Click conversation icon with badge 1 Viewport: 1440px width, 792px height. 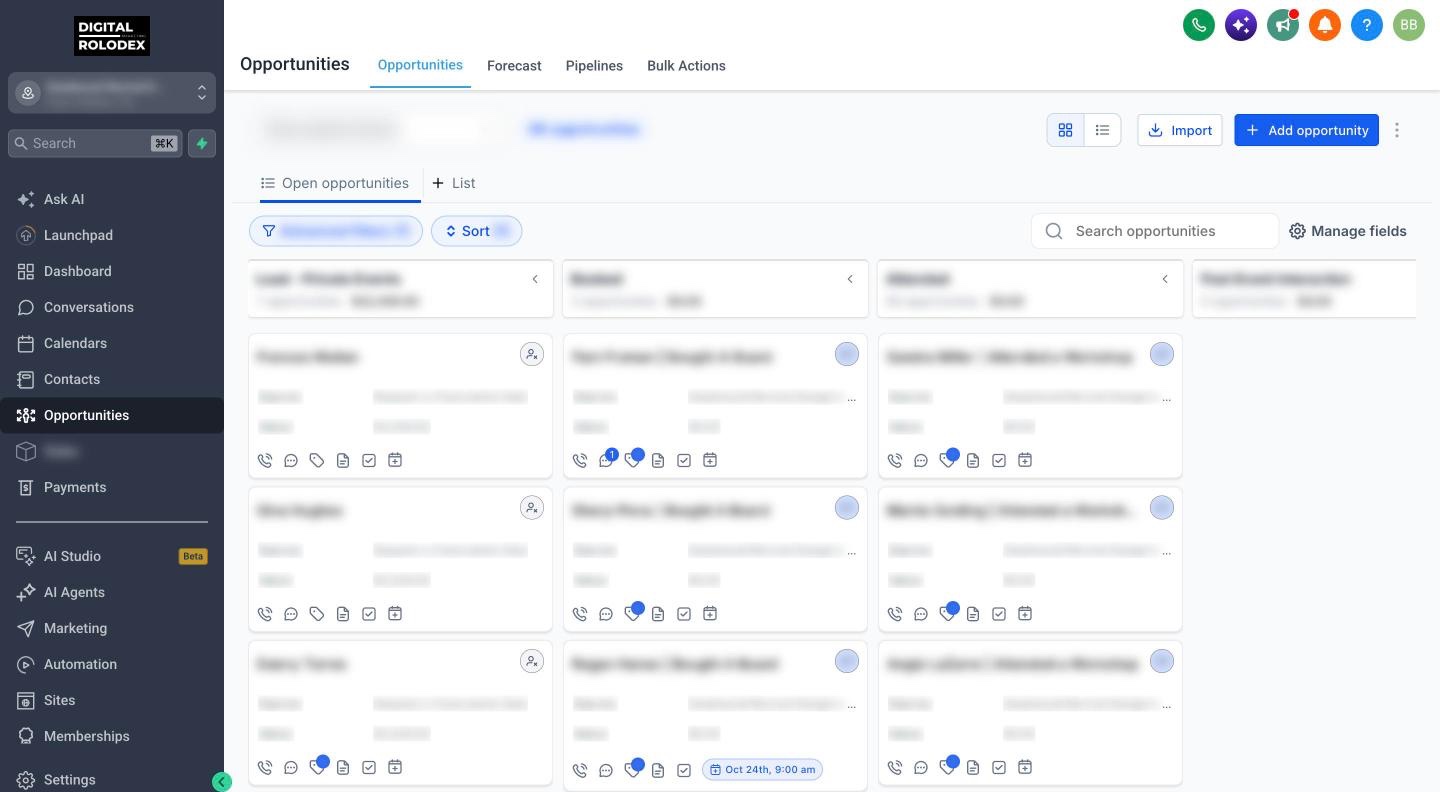pos(607,459)
